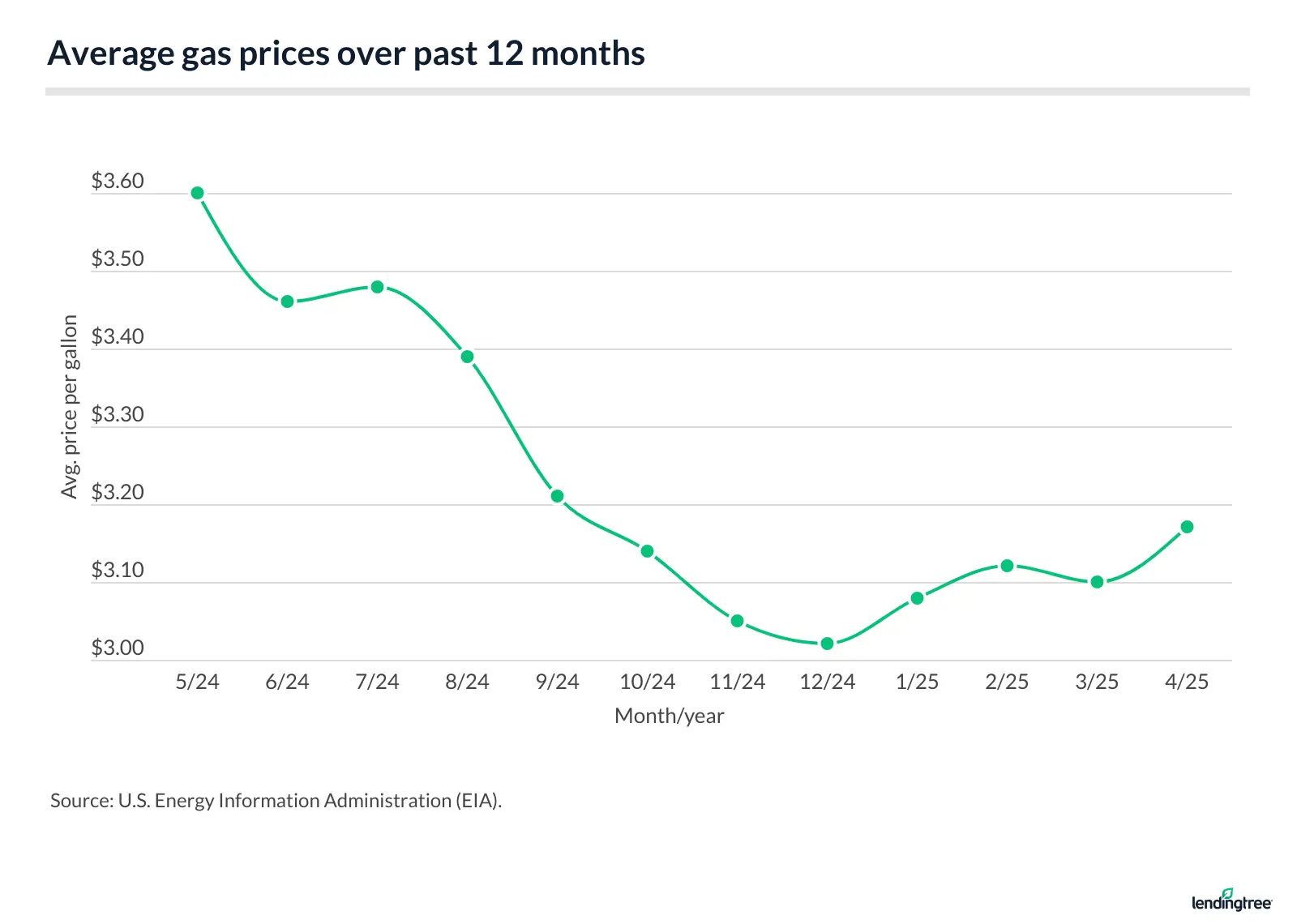1297x924 pixels.
Task: Click the chart title text
Action: point(346,53)
